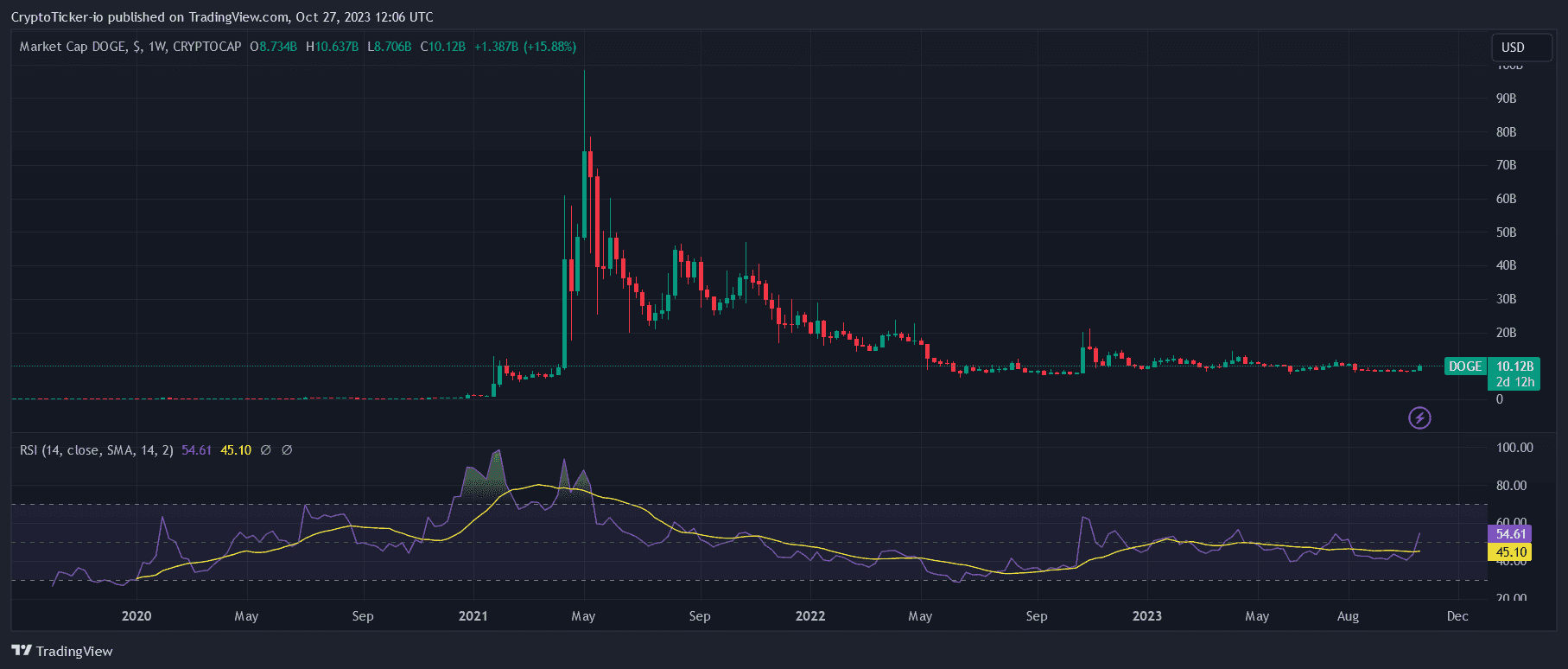The image size is (1568, 669).
Task: Click the 0 price axis label
Action: (x=1500, y=399)
